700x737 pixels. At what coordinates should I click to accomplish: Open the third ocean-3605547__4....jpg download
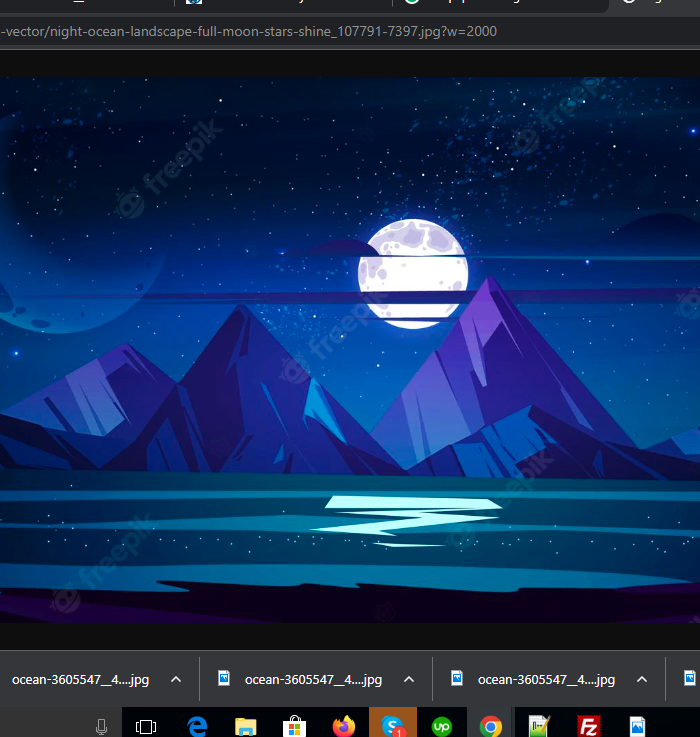(546, 680)
